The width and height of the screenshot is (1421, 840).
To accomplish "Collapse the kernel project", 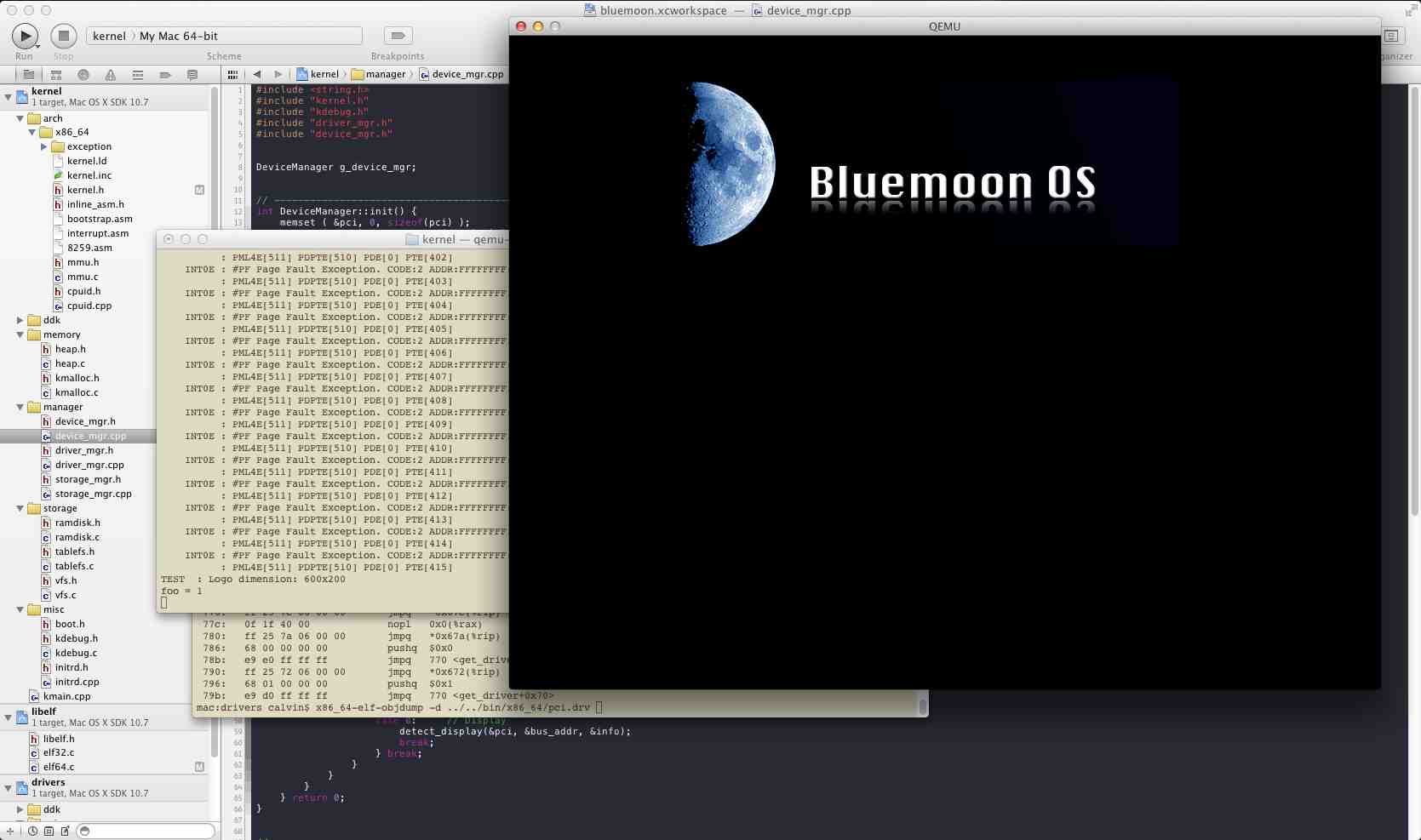I will [9, 97].
